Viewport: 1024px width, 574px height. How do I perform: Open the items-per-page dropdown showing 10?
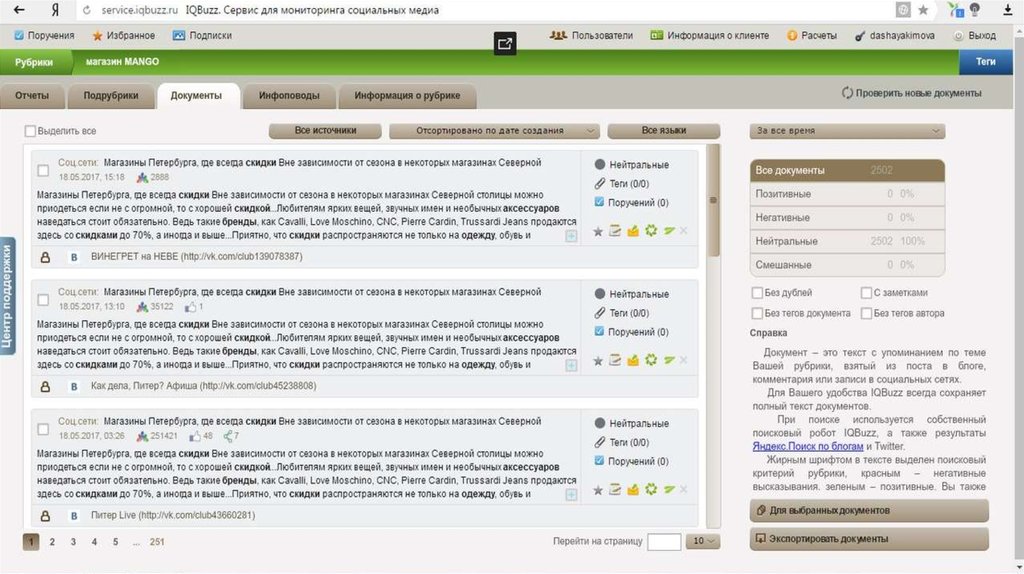[704, 541]
